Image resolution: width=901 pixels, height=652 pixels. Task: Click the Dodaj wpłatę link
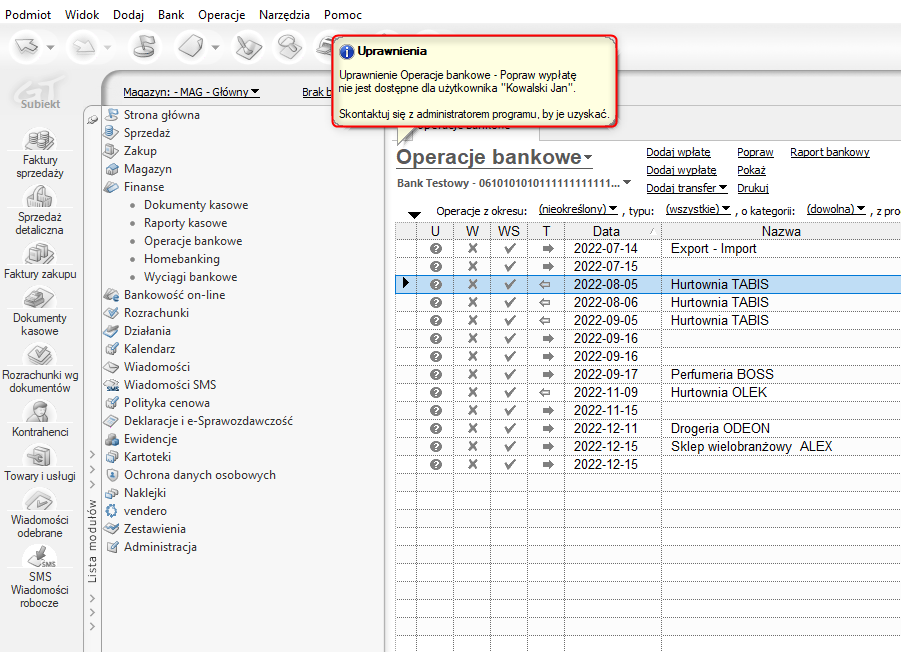click(678, 152)
